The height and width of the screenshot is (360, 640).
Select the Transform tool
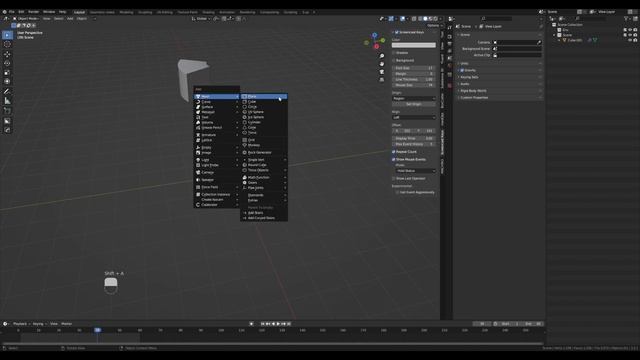coord(7,82)
